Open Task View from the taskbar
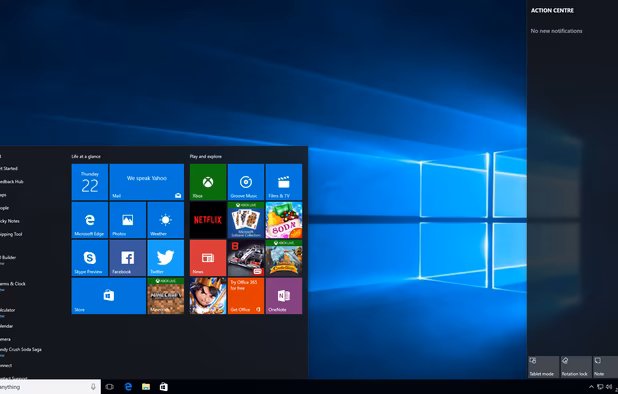 coord(110,387)
